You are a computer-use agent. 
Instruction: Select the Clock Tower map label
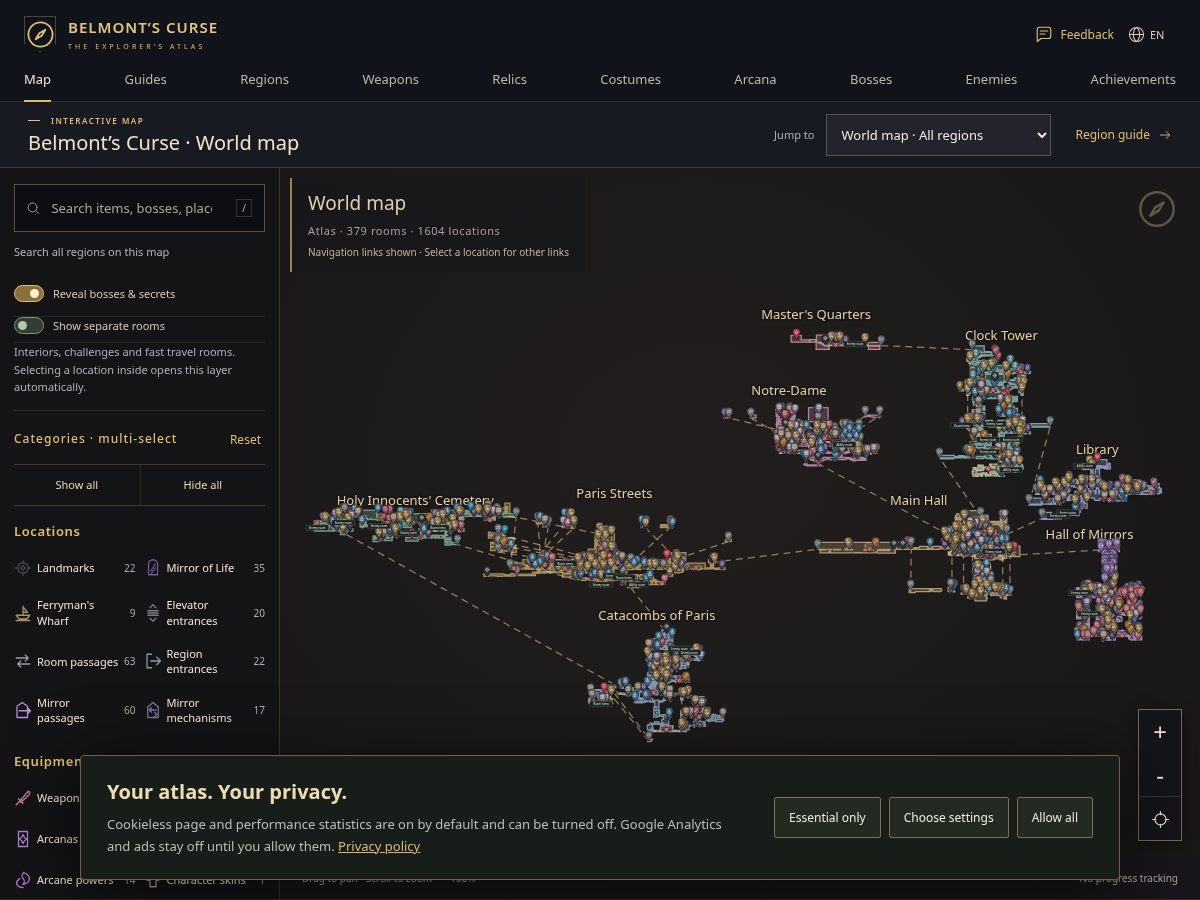(x=1001, y=335)
